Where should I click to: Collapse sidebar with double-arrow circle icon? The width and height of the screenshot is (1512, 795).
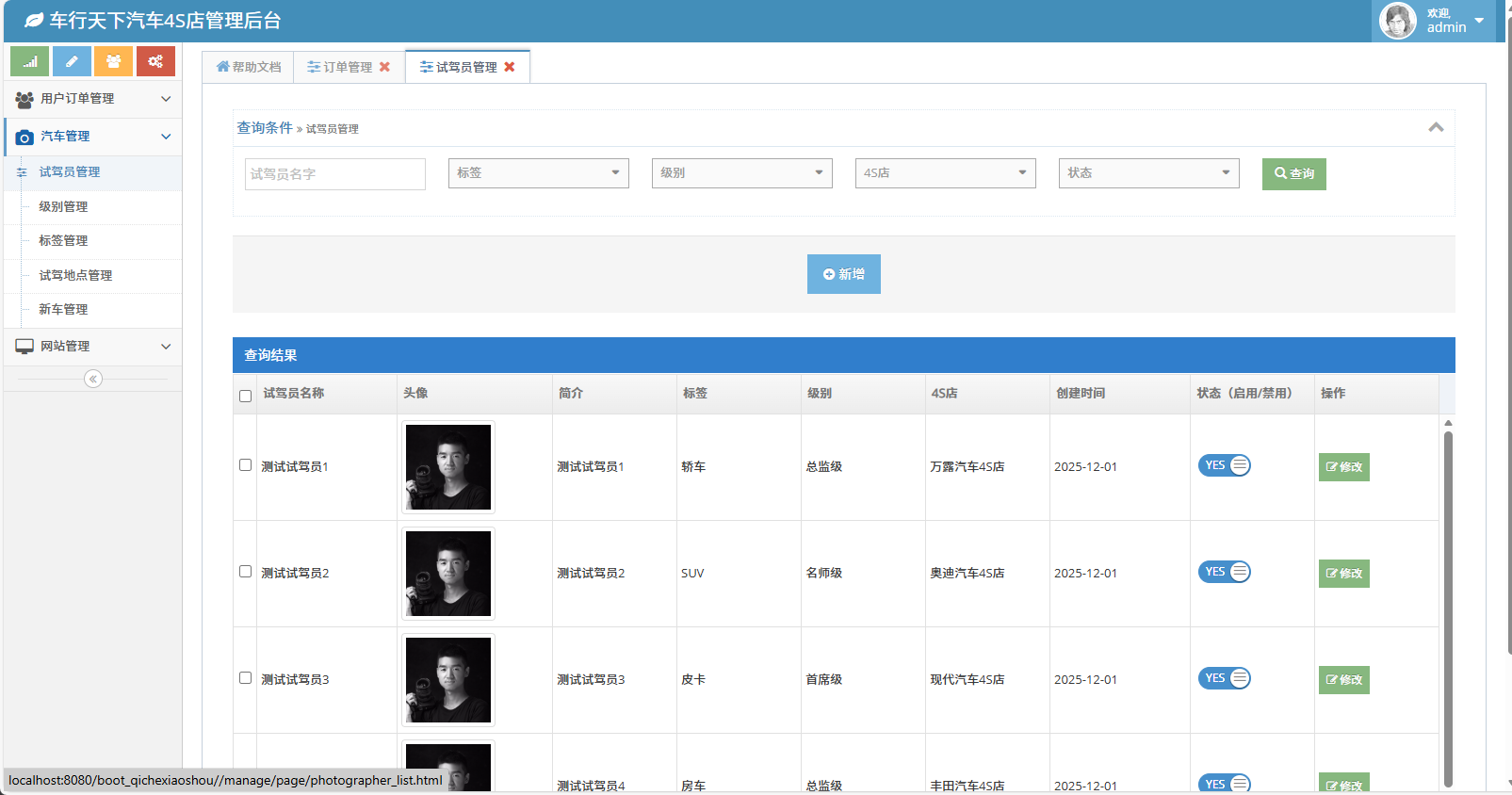92,379
